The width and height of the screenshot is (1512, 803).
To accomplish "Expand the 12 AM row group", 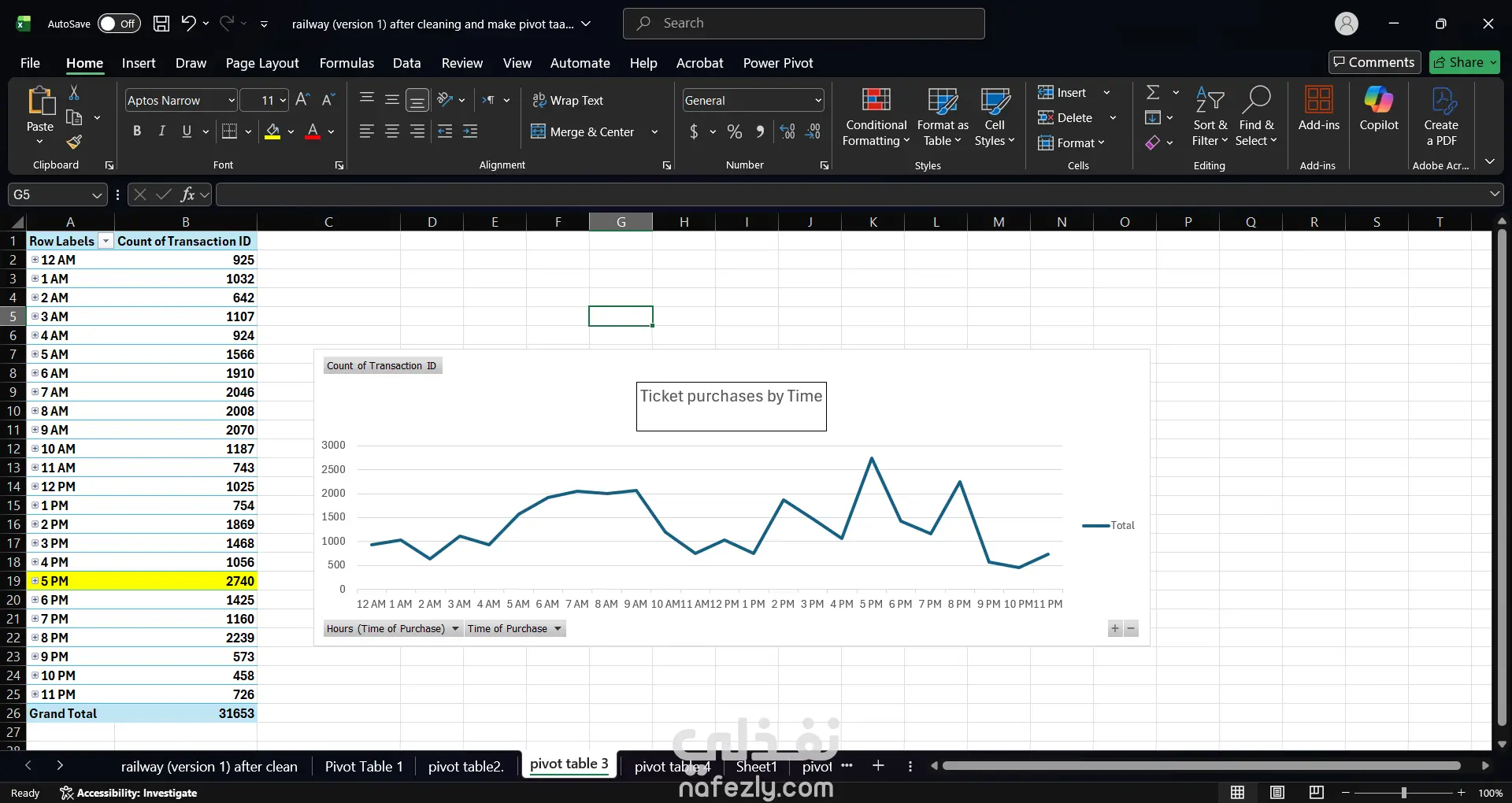I will pyautogui.click(x=35, y=260).
